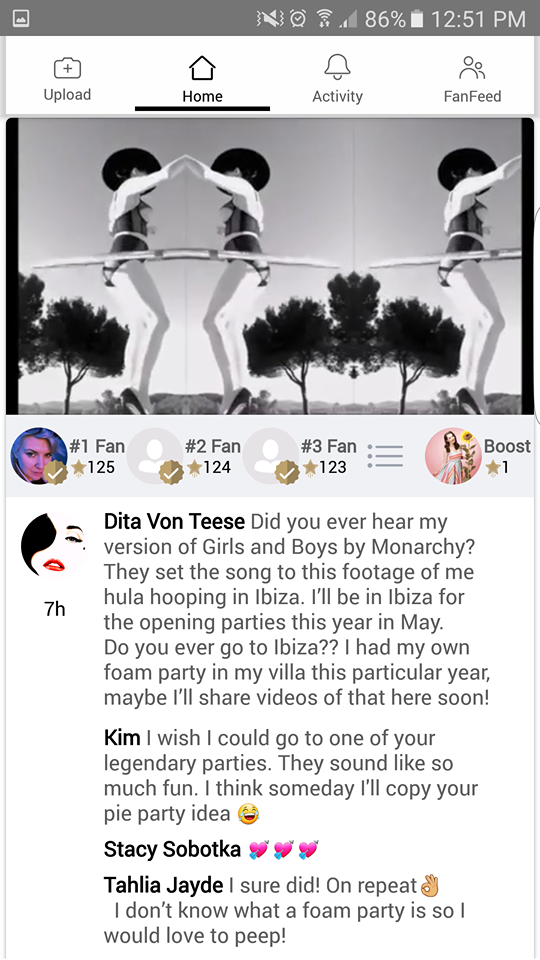Select the Boost star count label
Image resolution: width=540 pixels, height=960 pixels.
click(497, 468)
